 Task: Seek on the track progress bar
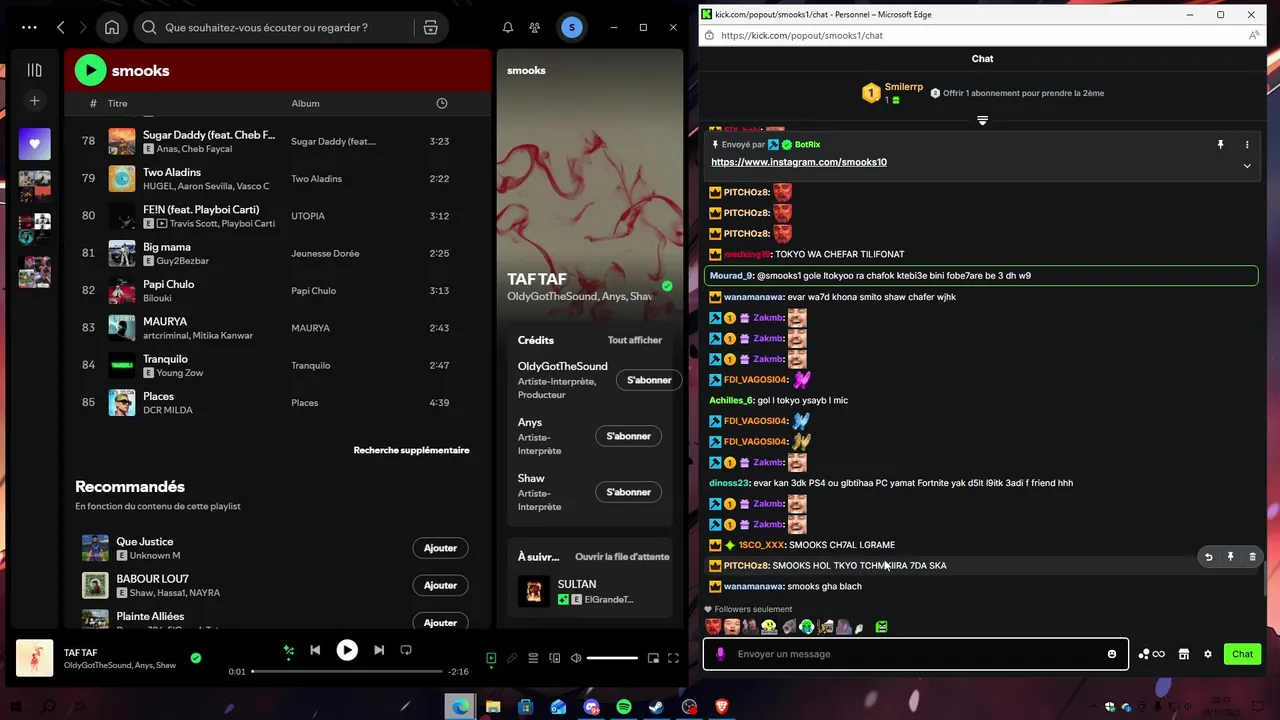click(346, 672)
